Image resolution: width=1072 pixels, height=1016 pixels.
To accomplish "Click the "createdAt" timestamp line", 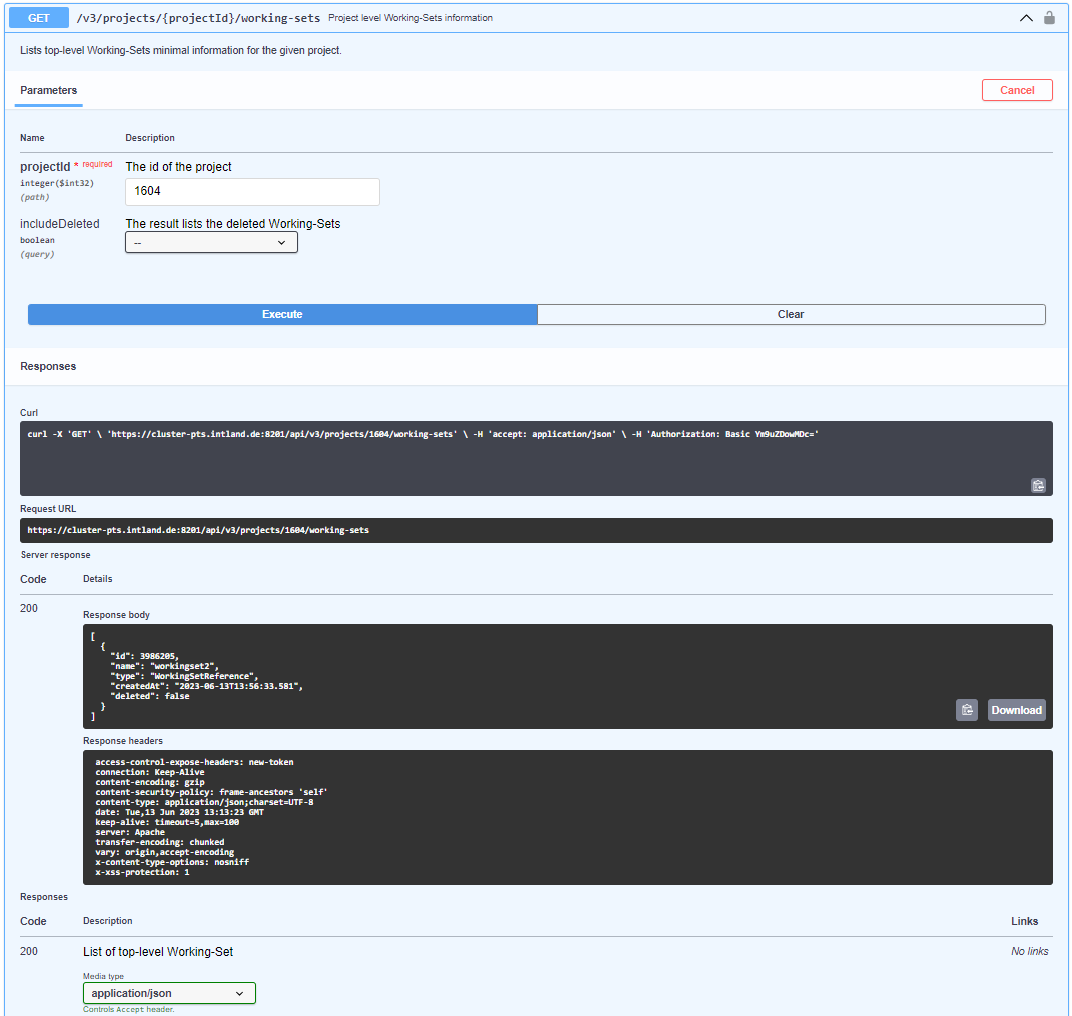I will point(206,686).
